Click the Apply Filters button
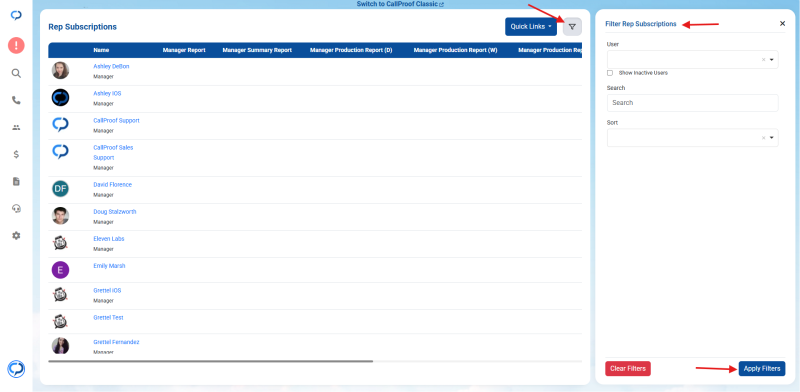The image size is (800, 392). (762, 369)
